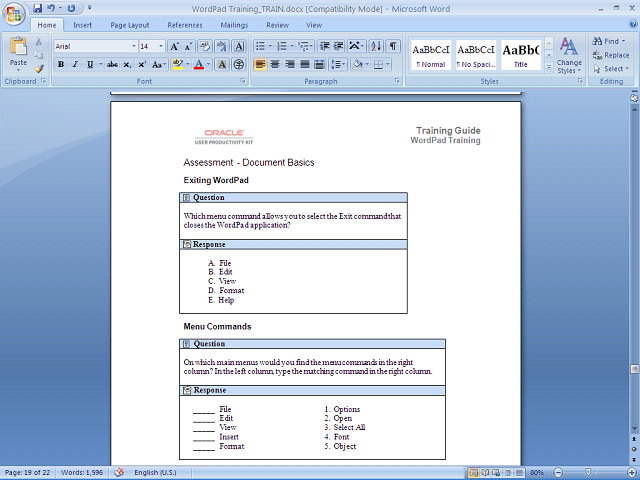Viewport: 640px width, 480px height.
Task: Align text to the right
Action: coord(290,64)
